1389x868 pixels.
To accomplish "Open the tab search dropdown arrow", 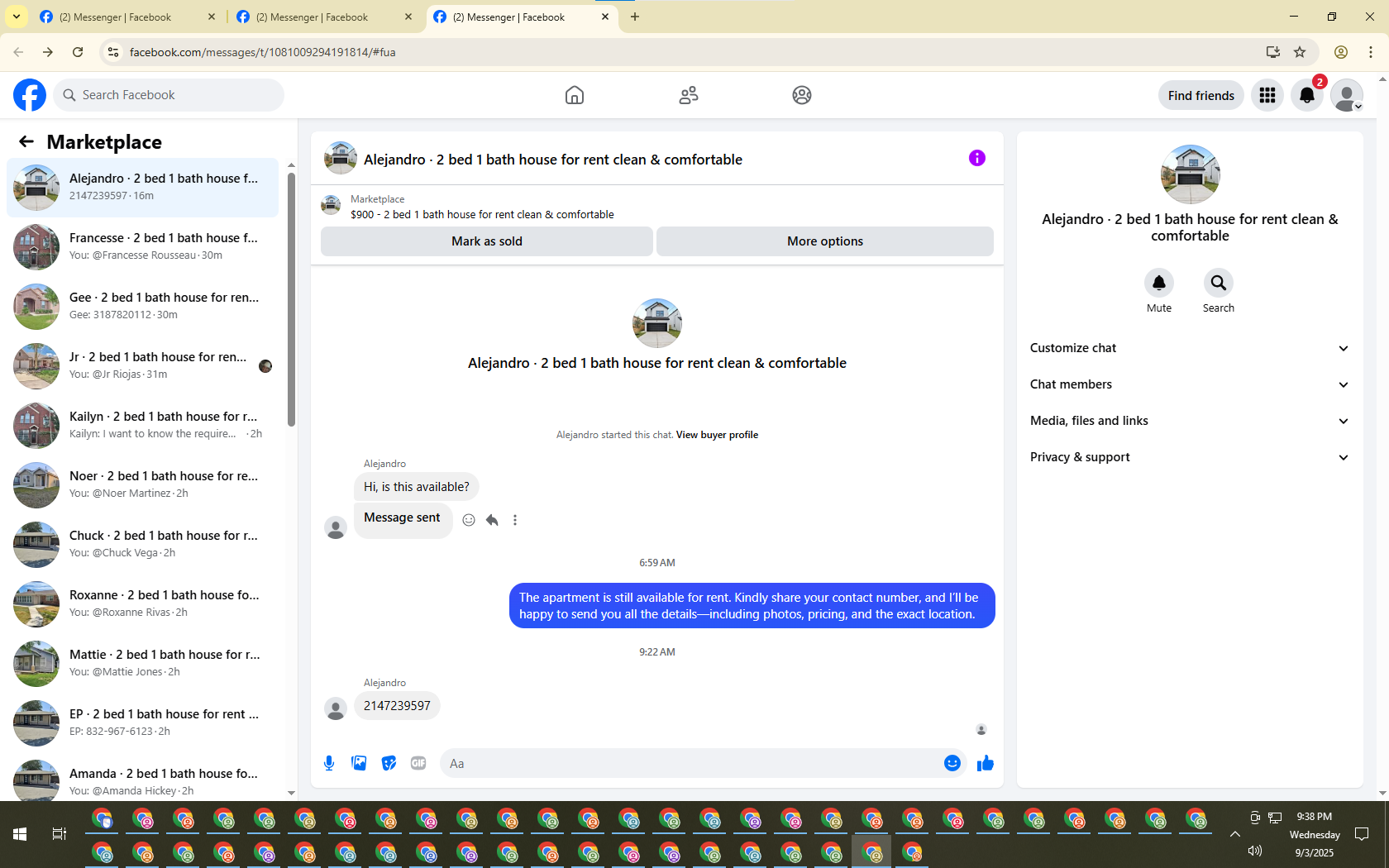I will [17, 17].
